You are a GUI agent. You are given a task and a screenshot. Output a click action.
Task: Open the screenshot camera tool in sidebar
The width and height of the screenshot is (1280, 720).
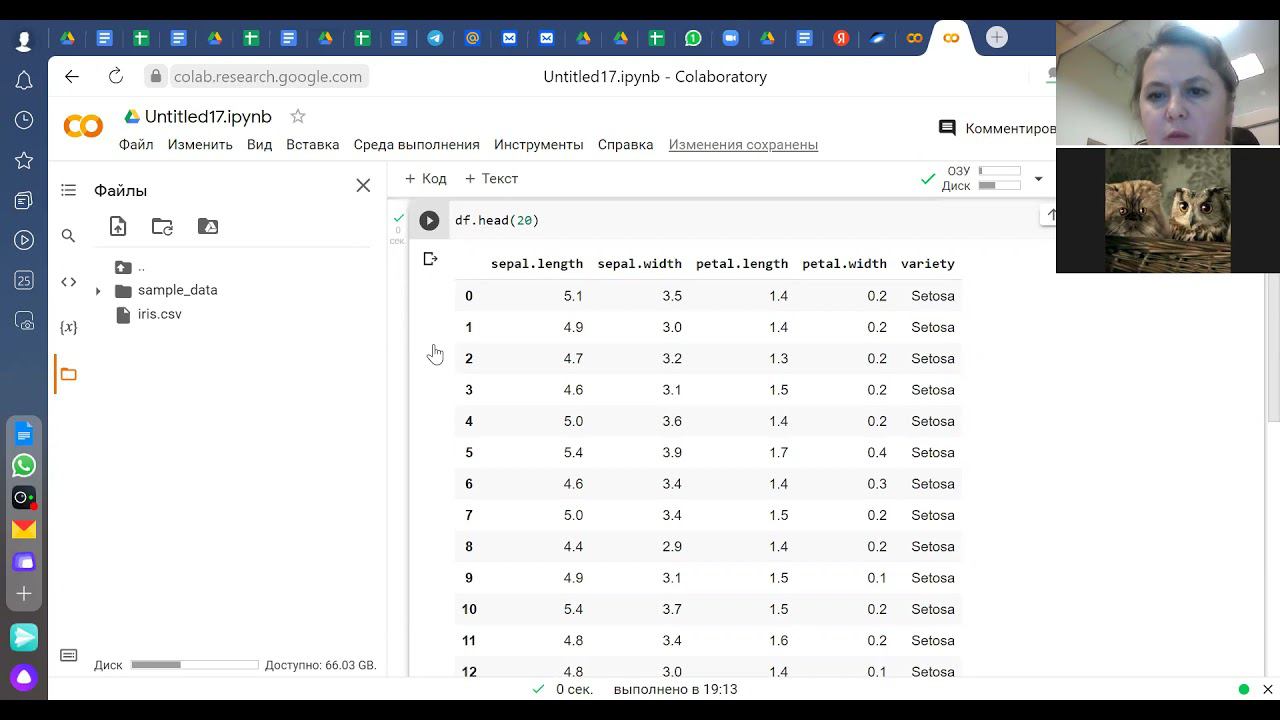pyautogui.click(x=24, y=321)
